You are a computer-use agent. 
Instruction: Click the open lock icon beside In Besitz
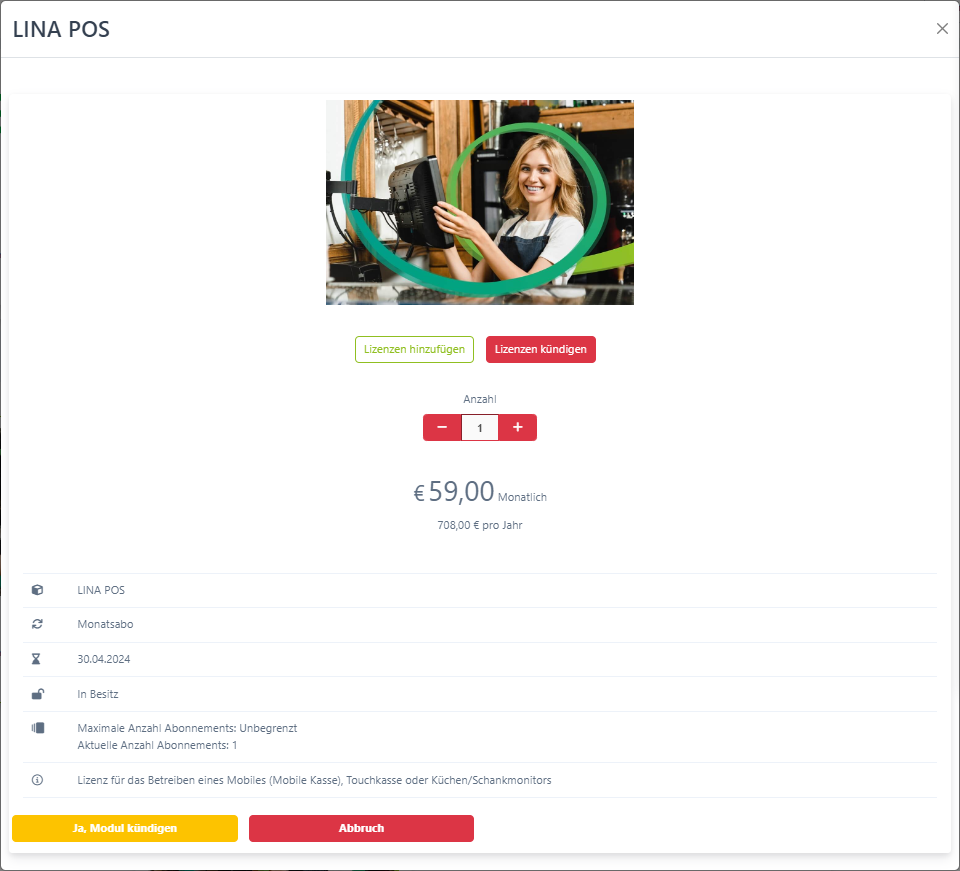point(37,693)
